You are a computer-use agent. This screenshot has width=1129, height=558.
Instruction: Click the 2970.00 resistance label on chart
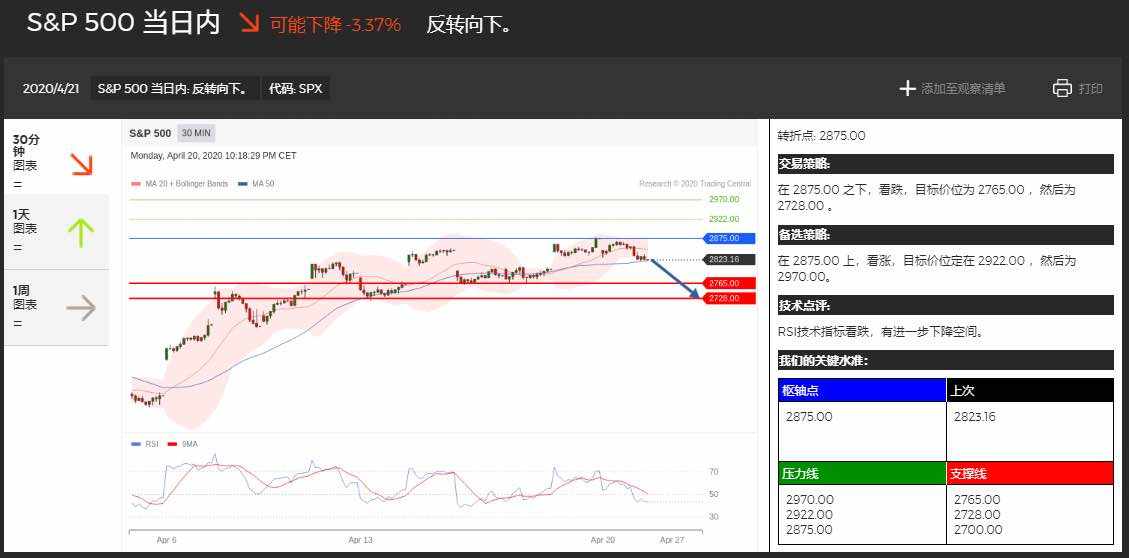click(724, 199)
